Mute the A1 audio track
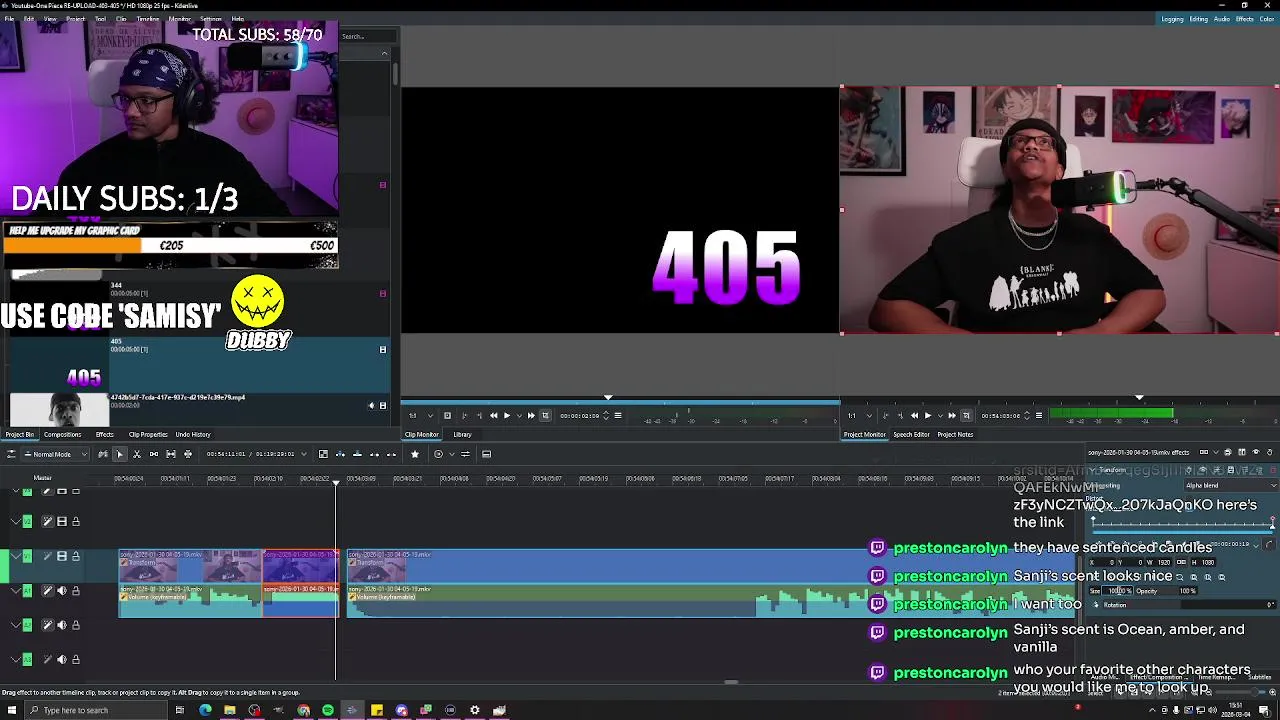Screen dimensions: 1280x720 62,591
